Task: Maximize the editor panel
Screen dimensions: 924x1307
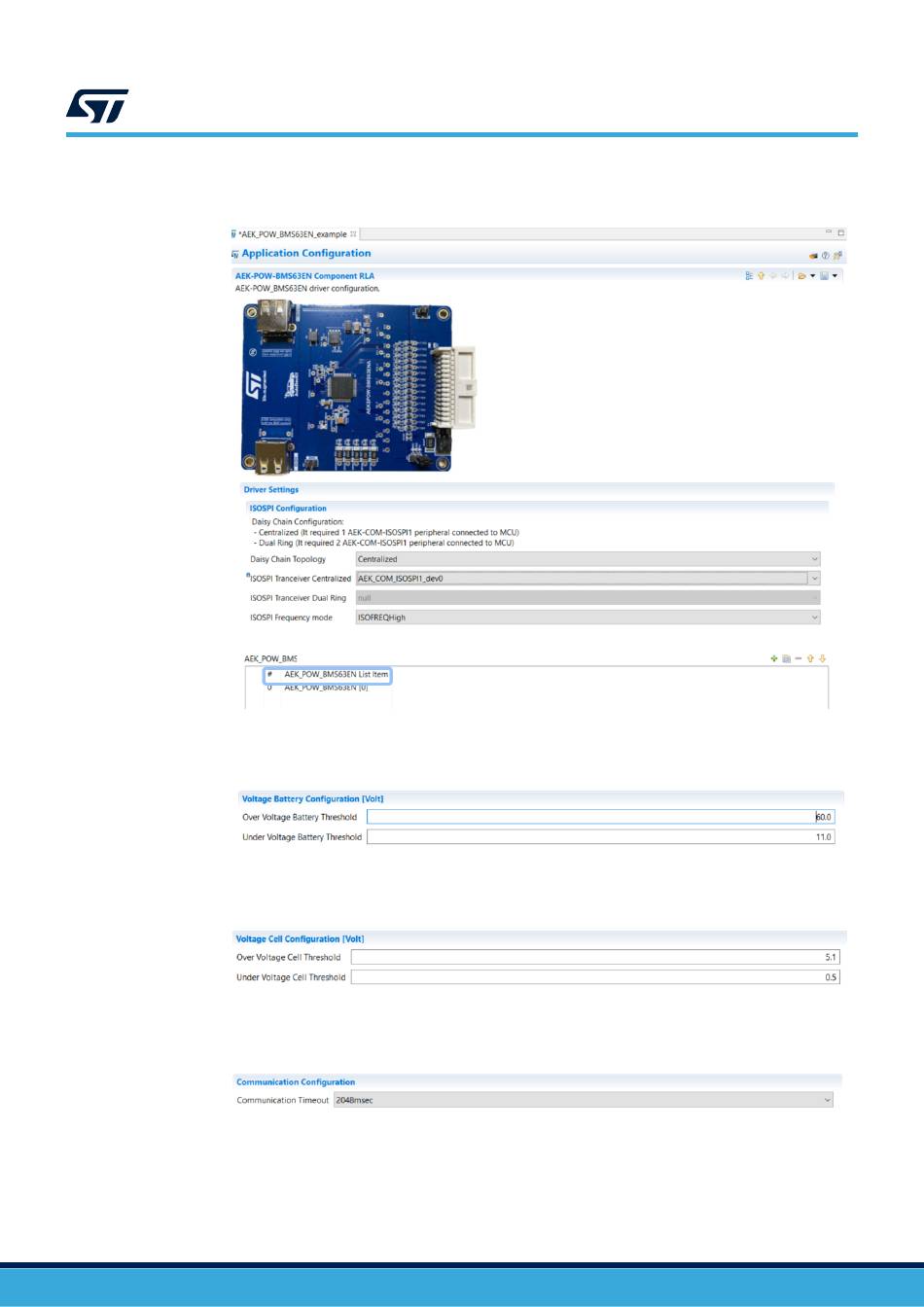Action: click(841, 233)
